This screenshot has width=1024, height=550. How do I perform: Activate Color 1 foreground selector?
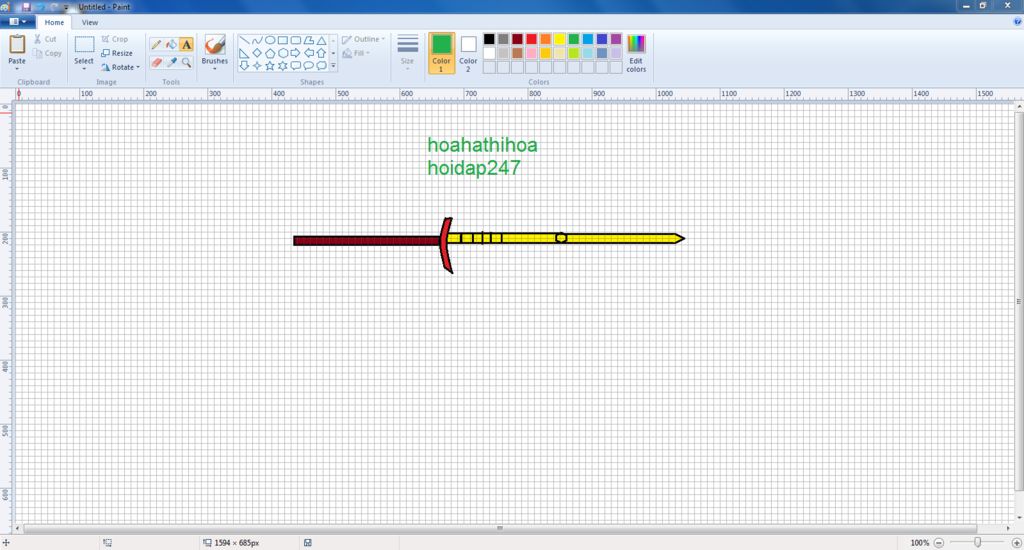click(441, 53)
